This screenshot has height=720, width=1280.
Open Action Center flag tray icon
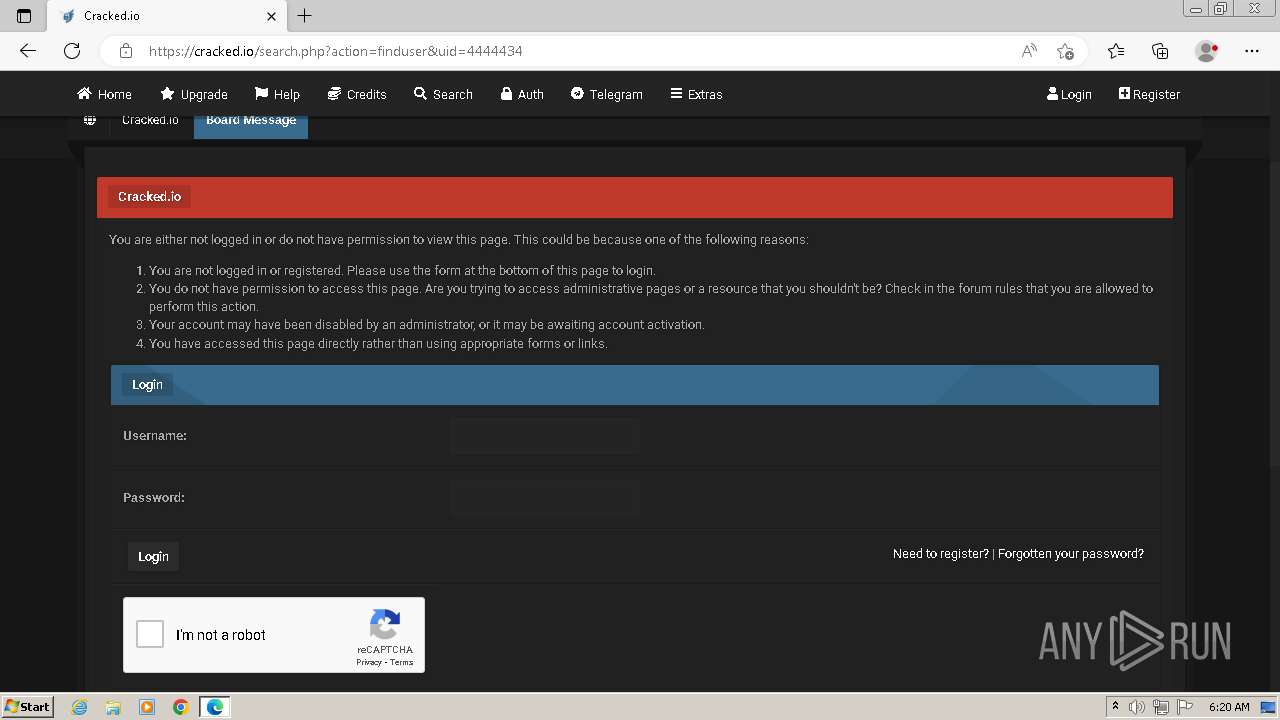pyautogui.click(x=1185, y=707)
